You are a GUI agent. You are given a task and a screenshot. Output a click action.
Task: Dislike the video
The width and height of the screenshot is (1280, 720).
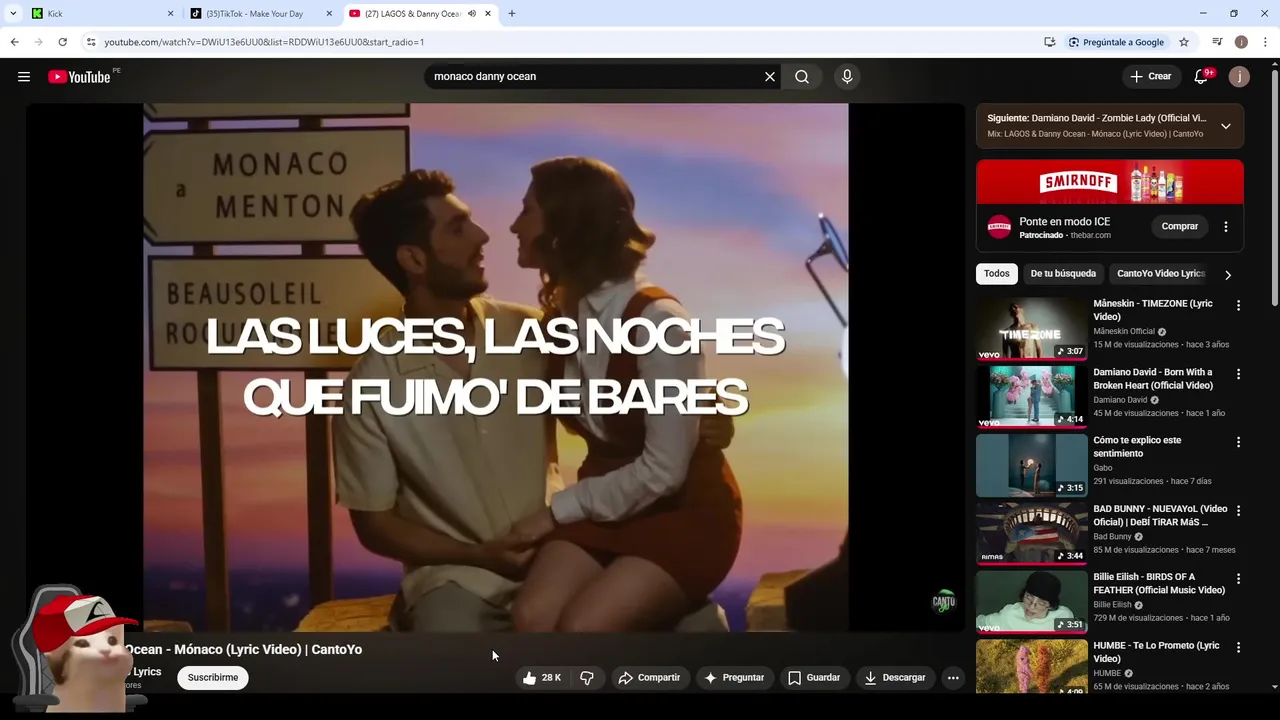pyautogui.click(x=587, y=678)
